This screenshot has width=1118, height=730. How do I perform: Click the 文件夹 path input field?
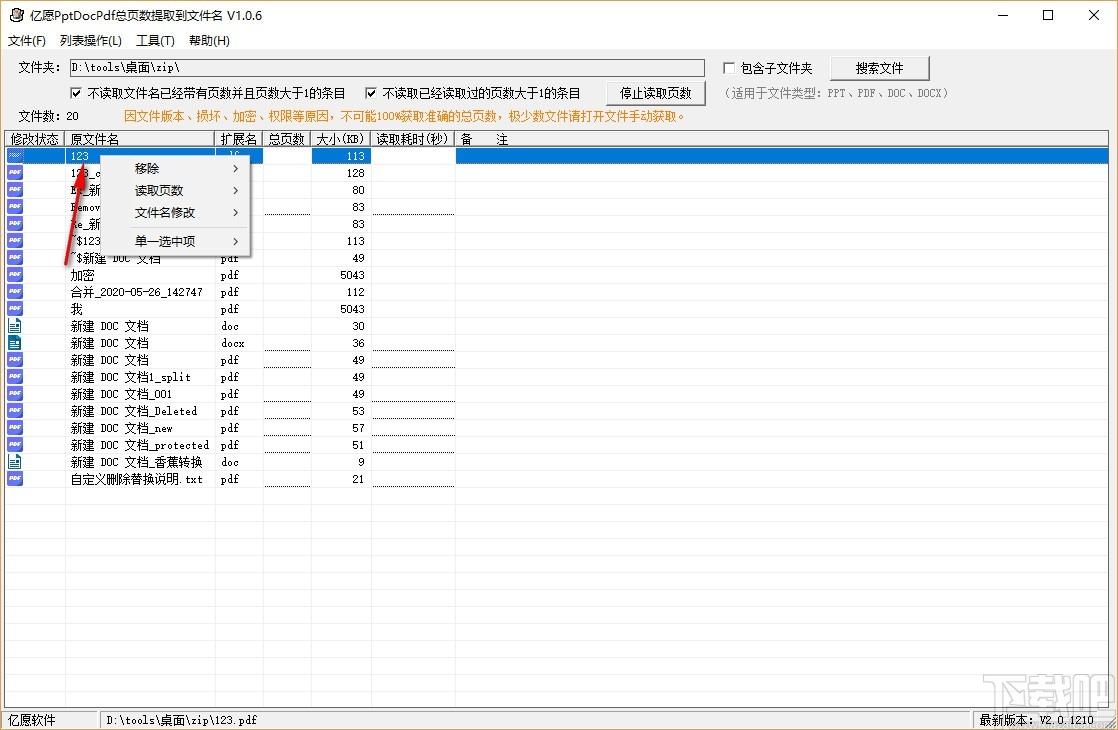[x=387, y=68]
